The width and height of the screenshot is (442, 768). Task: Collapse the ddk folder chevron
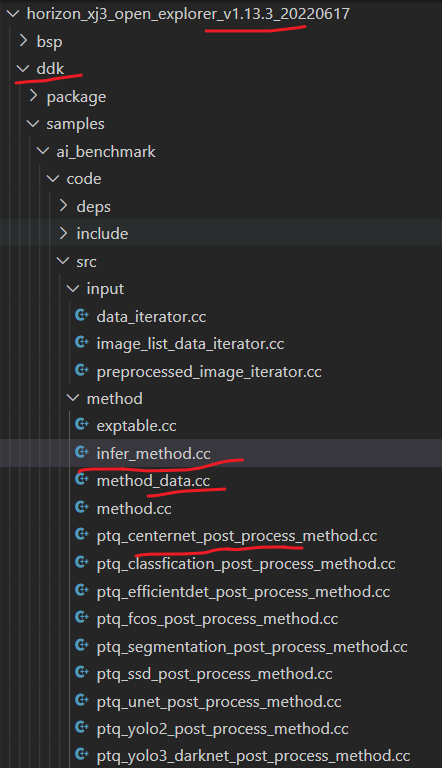(x=23, y=69)
